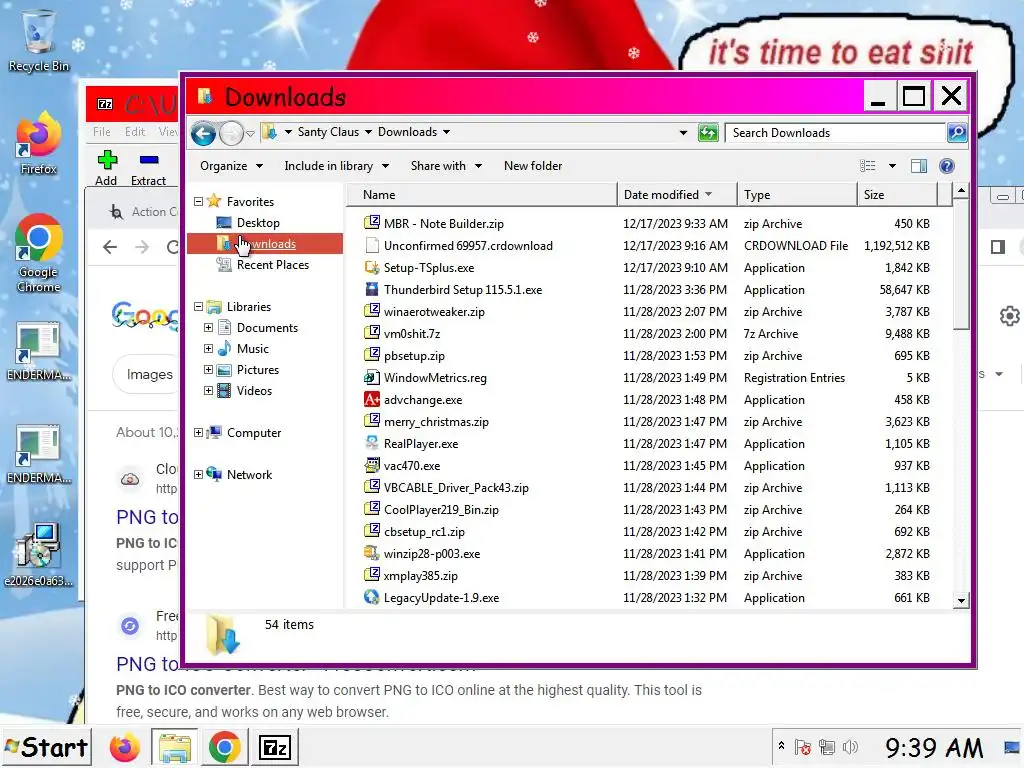Expand the Music library node
Image resolution: width=1024 pixels, height=768 pixels.
pos(208,349)
